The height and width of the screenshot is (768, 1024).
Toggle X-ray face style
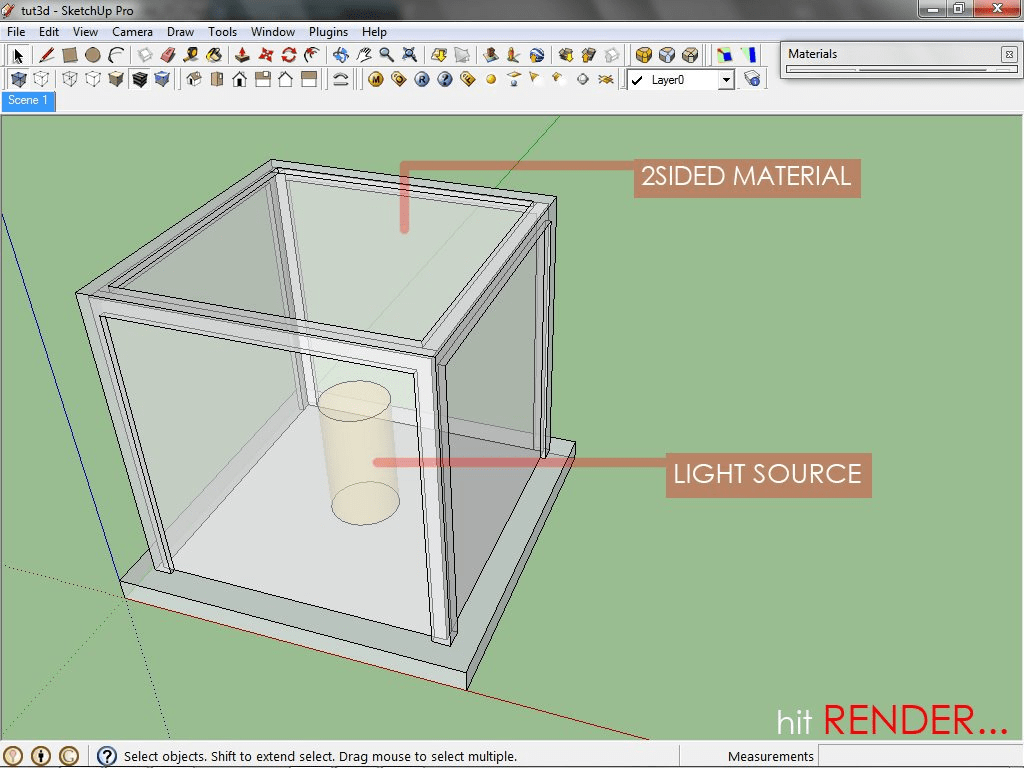(18, 80)
